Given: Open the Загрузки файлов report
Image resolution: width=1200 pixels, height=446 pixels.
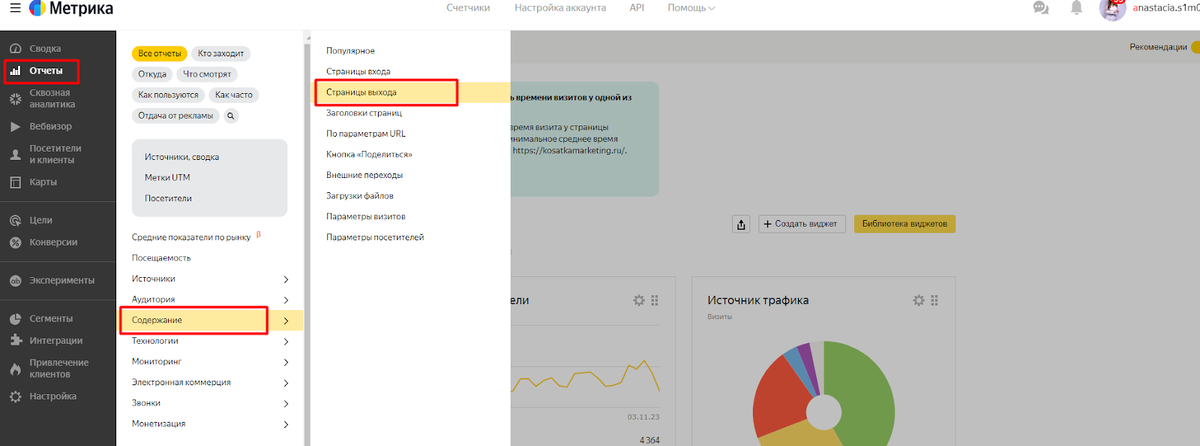Looking at the screenshot, I should point(360,196).
